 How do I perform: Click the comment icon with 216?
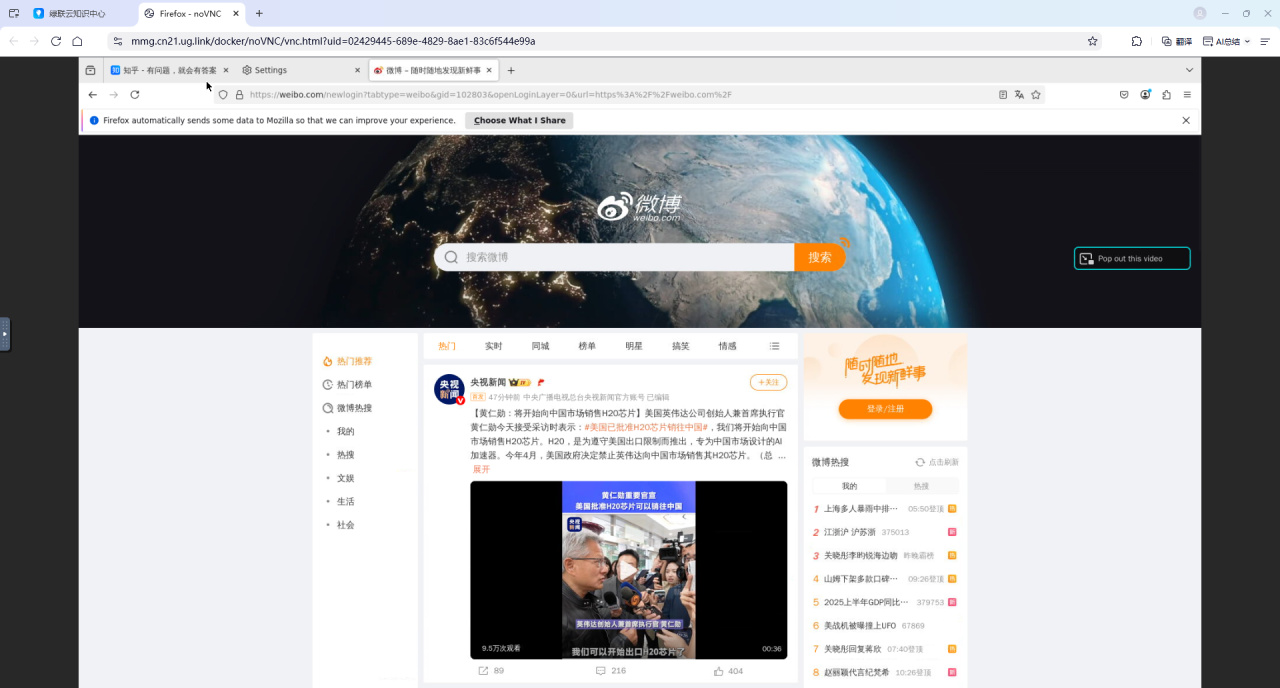click(600, 671)
